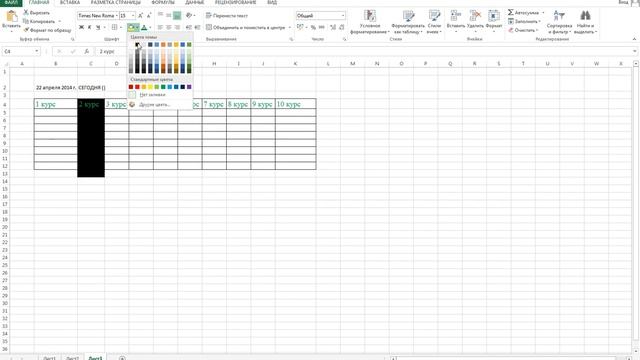The image size is (640, 360).
Task: Switch to the РЕЦЕНЗИРОВАНИЕ ribbon tab
Action: pyautogui.click(x=236, y=2)
